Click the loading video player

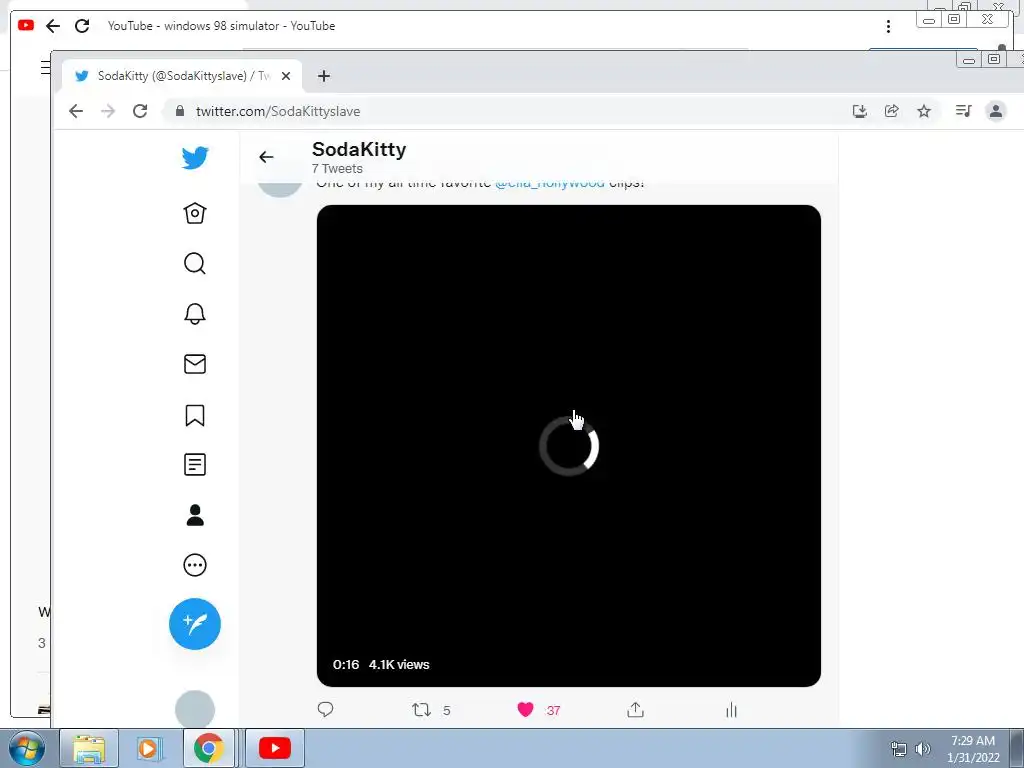coord(569,445)
